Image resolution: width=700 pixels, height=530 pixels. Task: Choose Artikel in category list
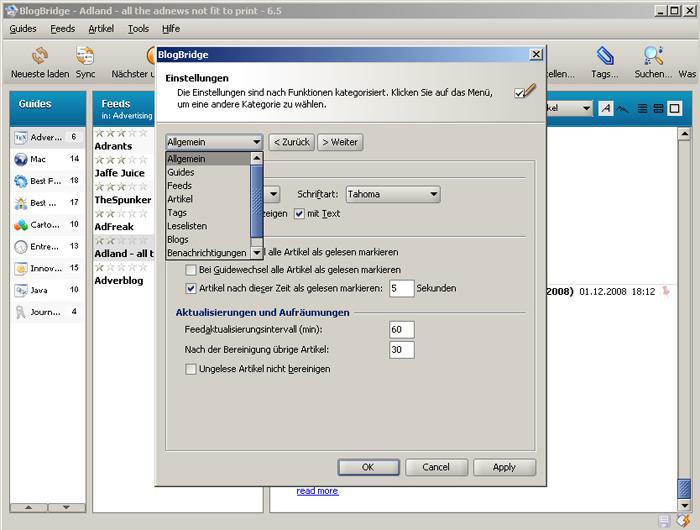(x=208, y=199)
